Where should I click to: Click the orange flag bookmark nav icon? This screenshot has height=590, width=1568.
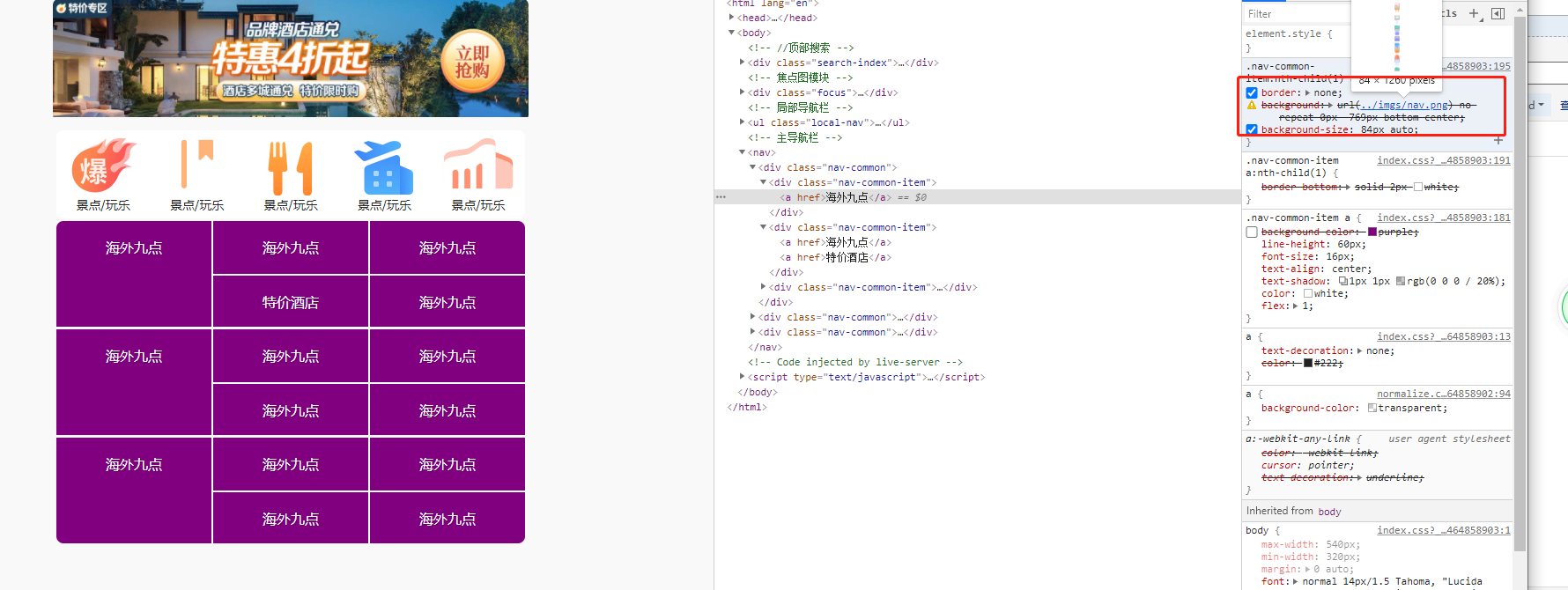click(197, 165)
